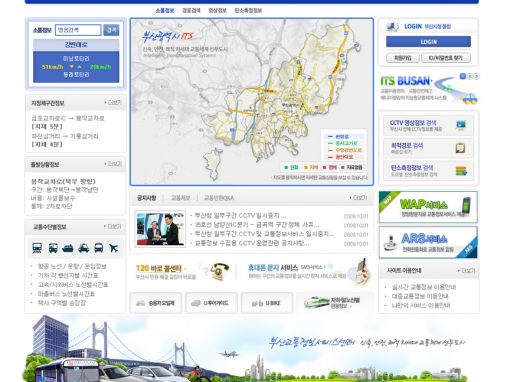The width and height of the screenshot is (510, 382).
Task: Switch to the 교통민원Q&A tab
Action: (x=219, y=198)
